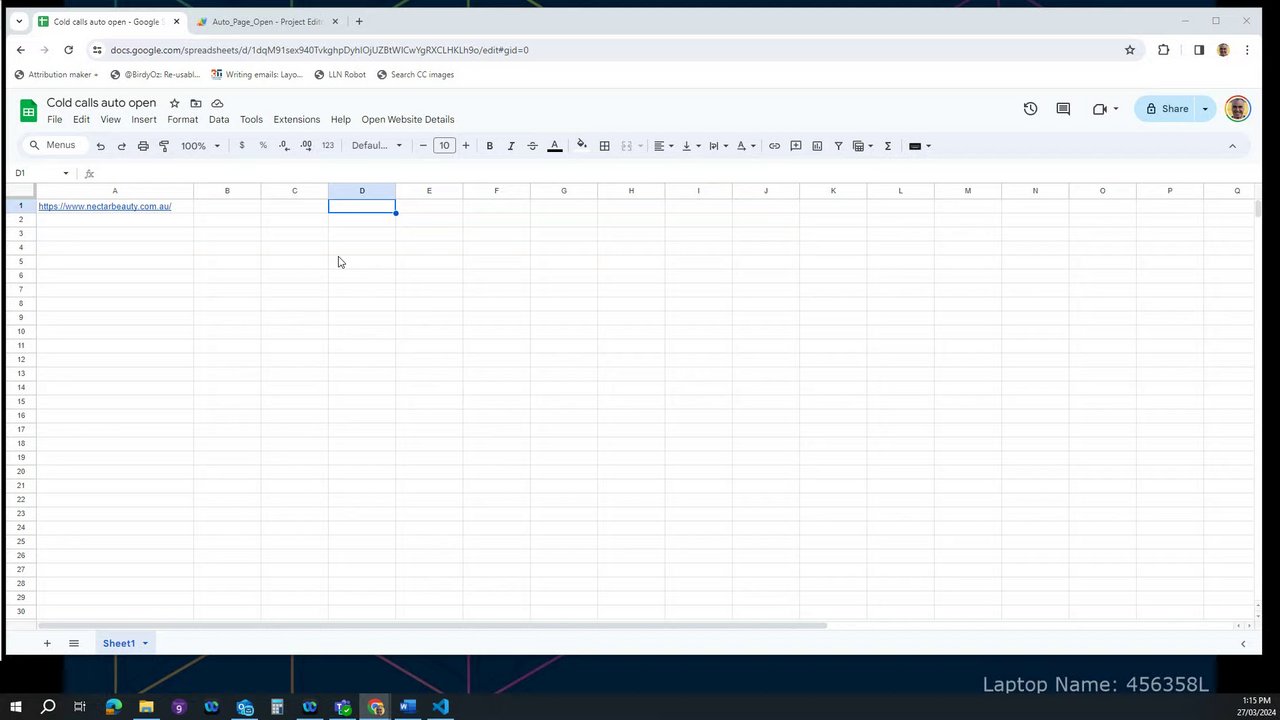The width and height of the screenshot is (1280, 720).
Task: Open the nectarbeauty.com.au link in cell A1
Action: pos(105,206)
